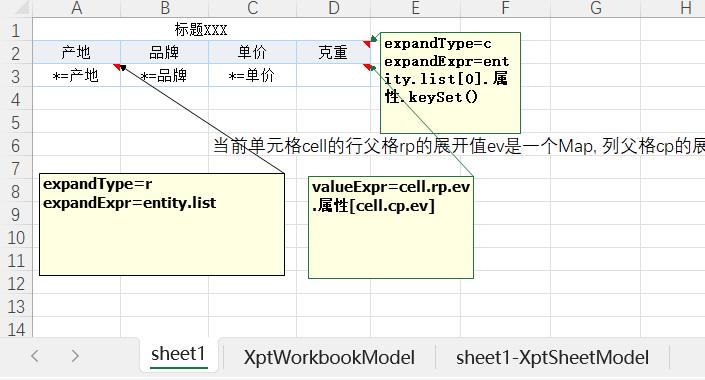Click the expandType=c comment box
Viewport: 705px width, 380px height.
[x=450, y=83]
